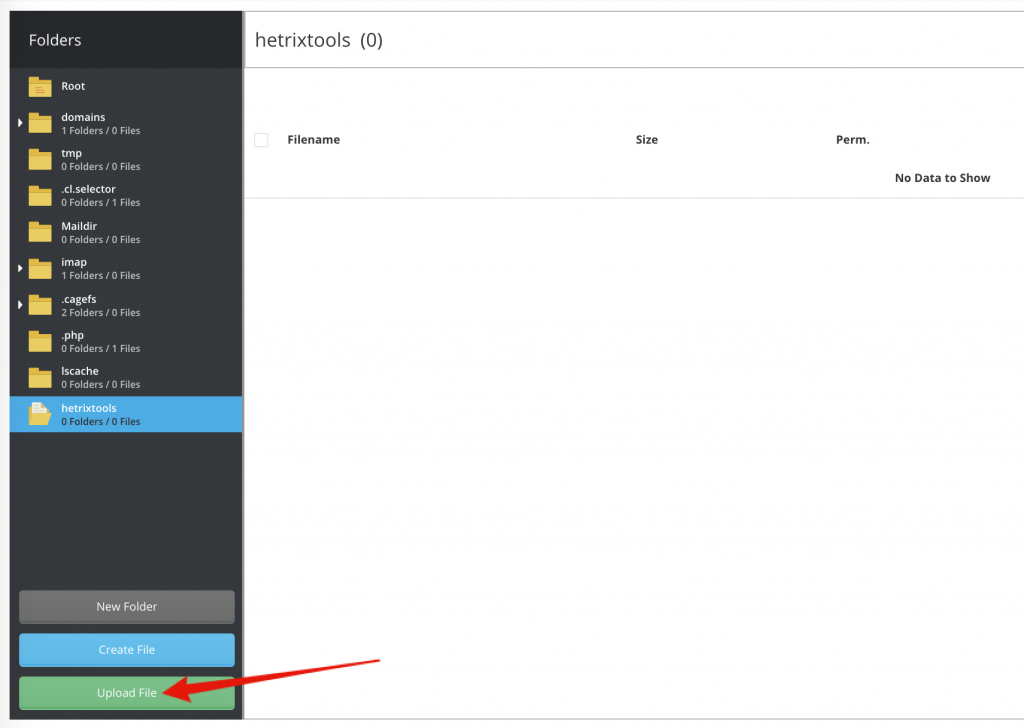
Task: Expand the .cagefs folder tree
Action: point(18,305)
